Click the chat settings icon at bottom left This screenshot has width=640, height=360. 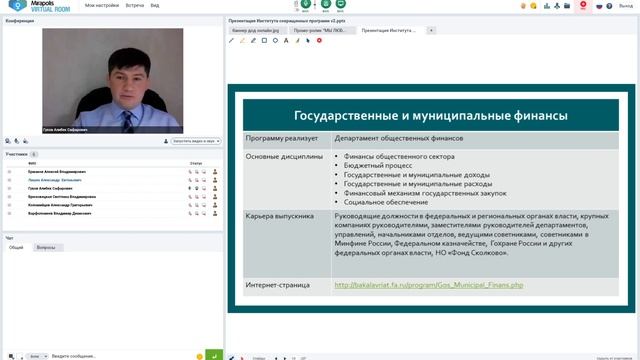tap(11, 356)
